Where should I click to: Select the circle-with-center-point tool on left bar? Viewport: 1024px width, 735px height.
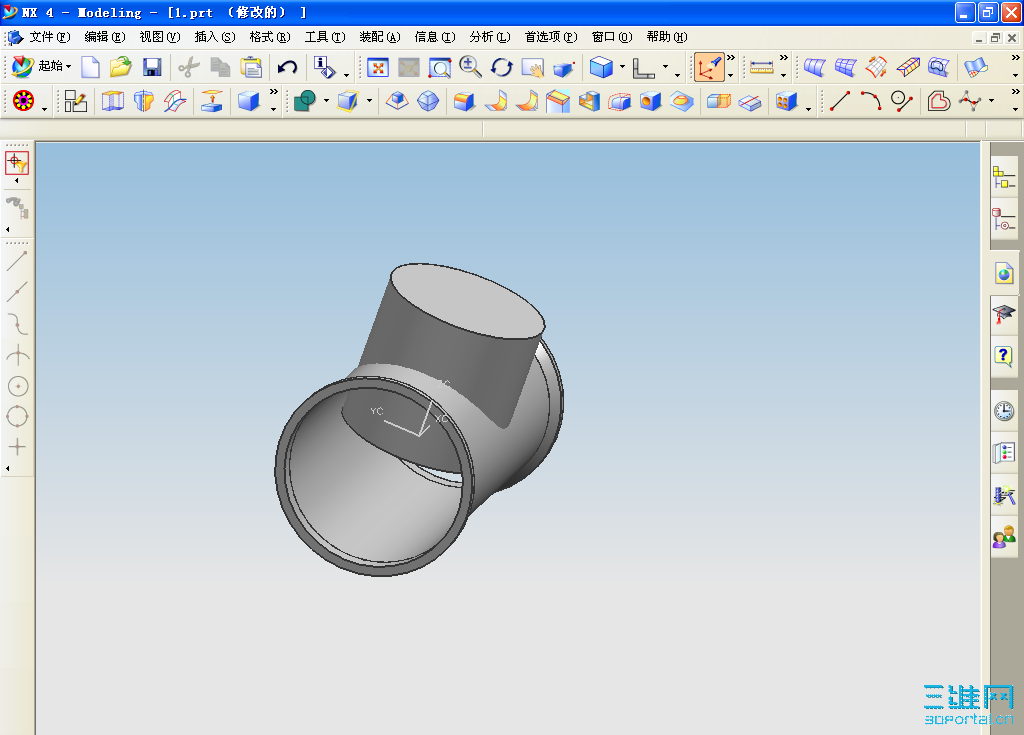(x=18, y=387)
